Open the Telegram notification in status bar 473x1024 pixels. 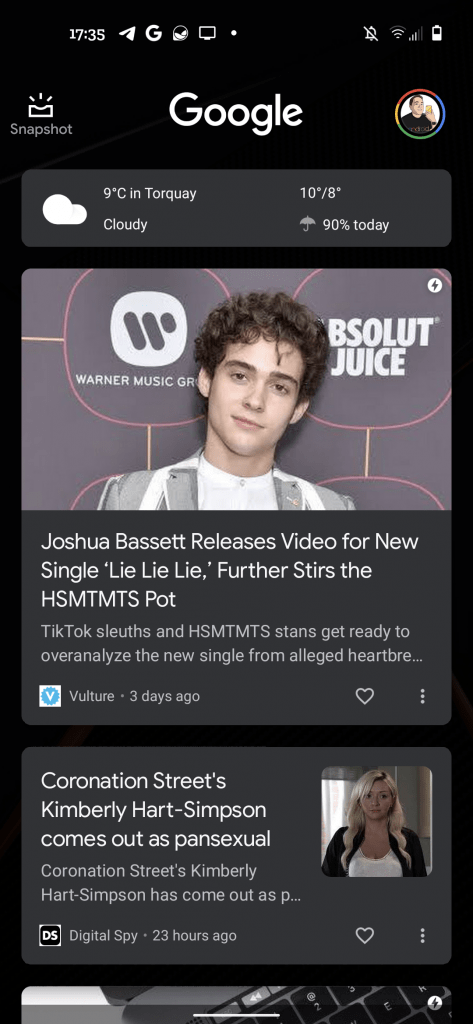[x=127, y=34]
